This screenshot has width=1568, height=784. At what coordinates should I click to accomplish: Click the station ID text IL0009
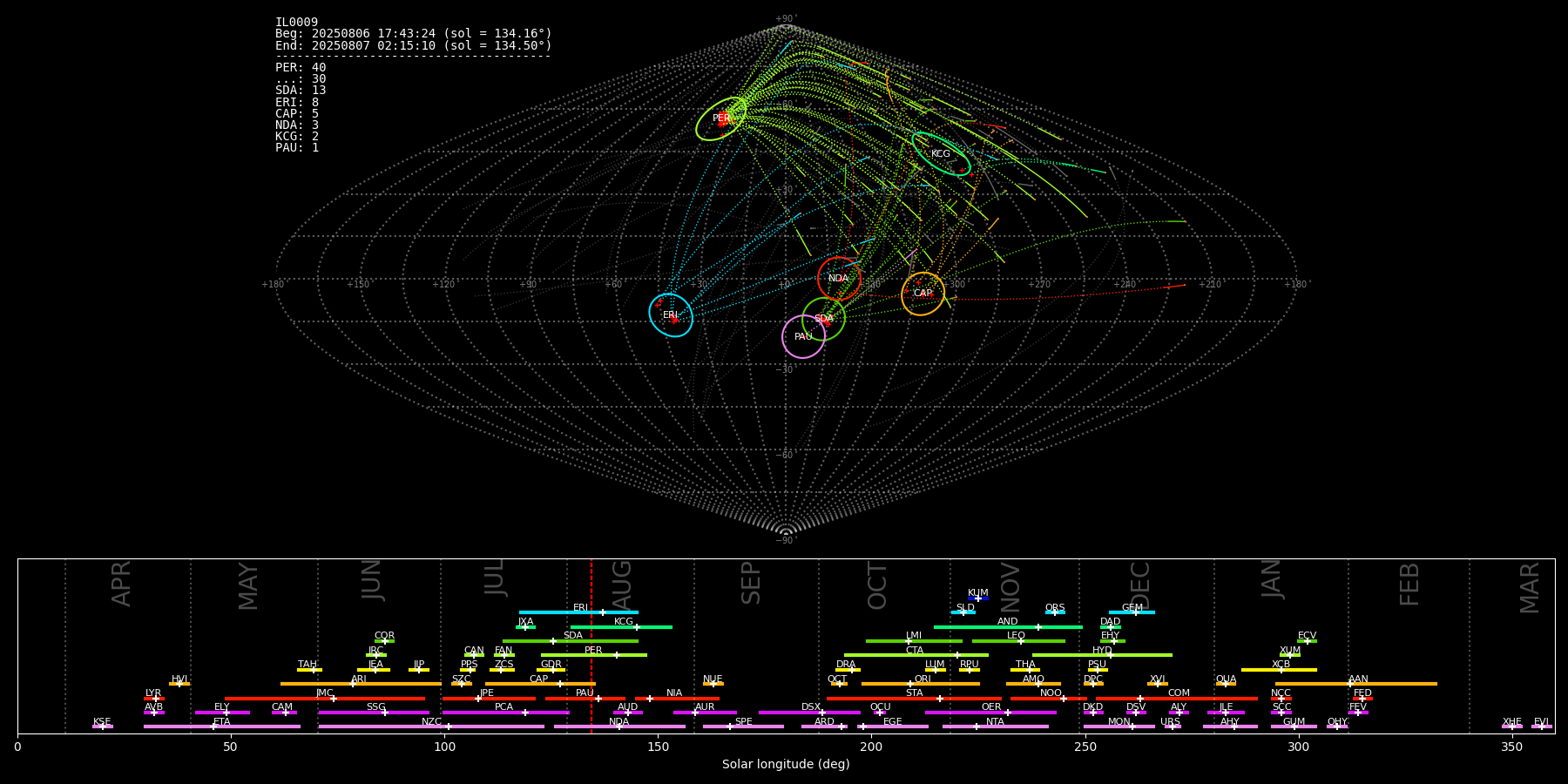296,23
